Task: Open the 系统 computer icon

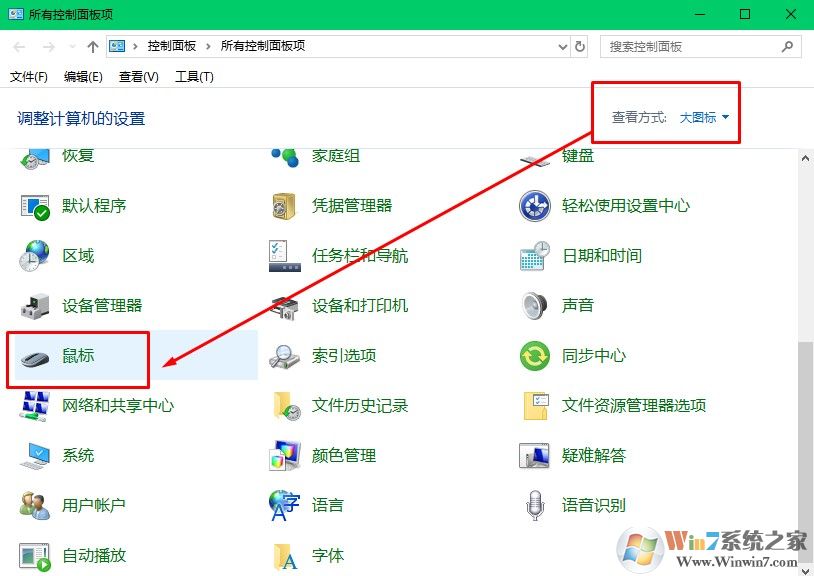Action: coord(35,456)
